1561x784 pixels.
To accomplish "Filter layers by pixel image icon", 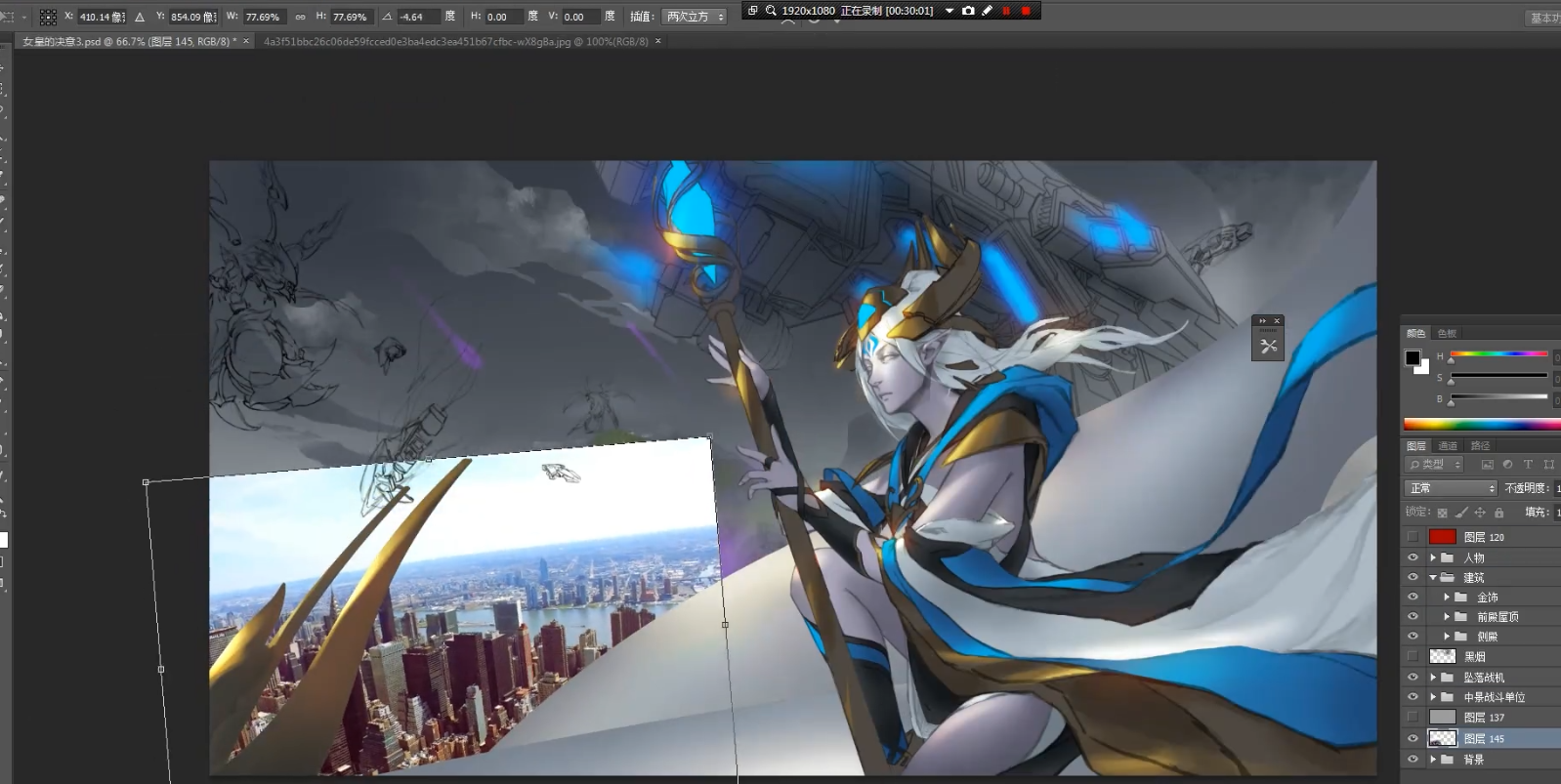I will (x=1487, y=465).
